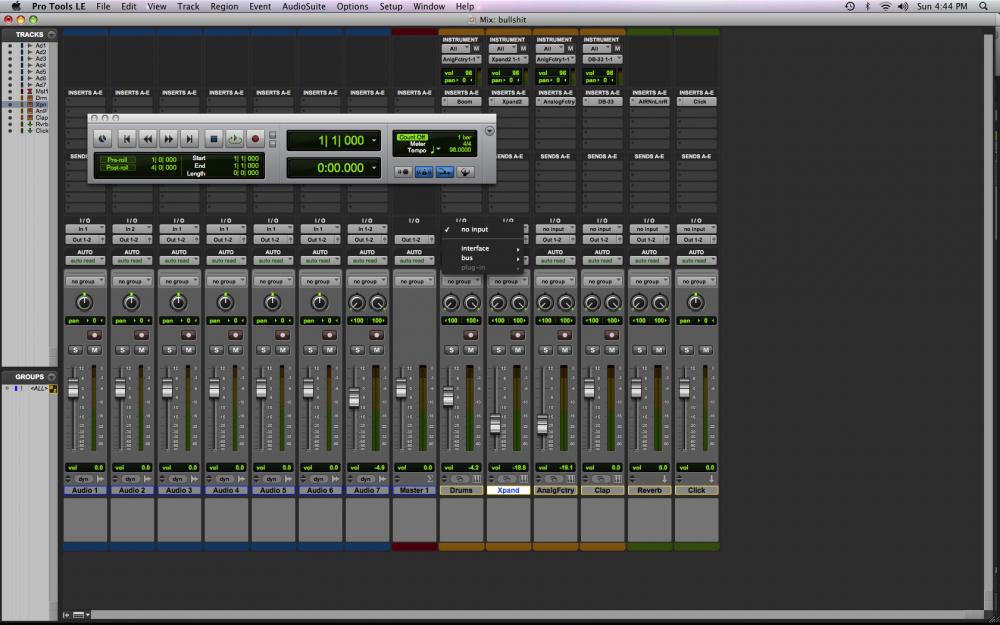Click the tempo value 98.0000 in Transport
Screen dimensions: 1000x625
(459, 151)
